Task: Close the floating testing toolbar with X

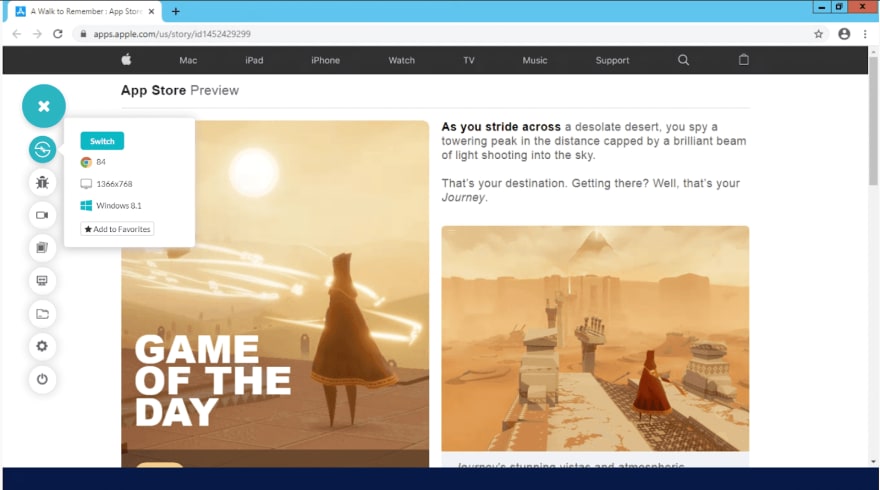Action: click(44, 106)
